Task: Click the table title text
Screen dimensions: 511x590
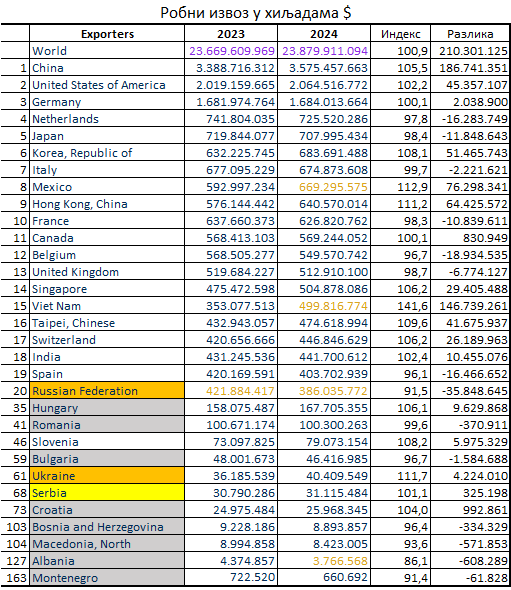Action: point(256,12)
